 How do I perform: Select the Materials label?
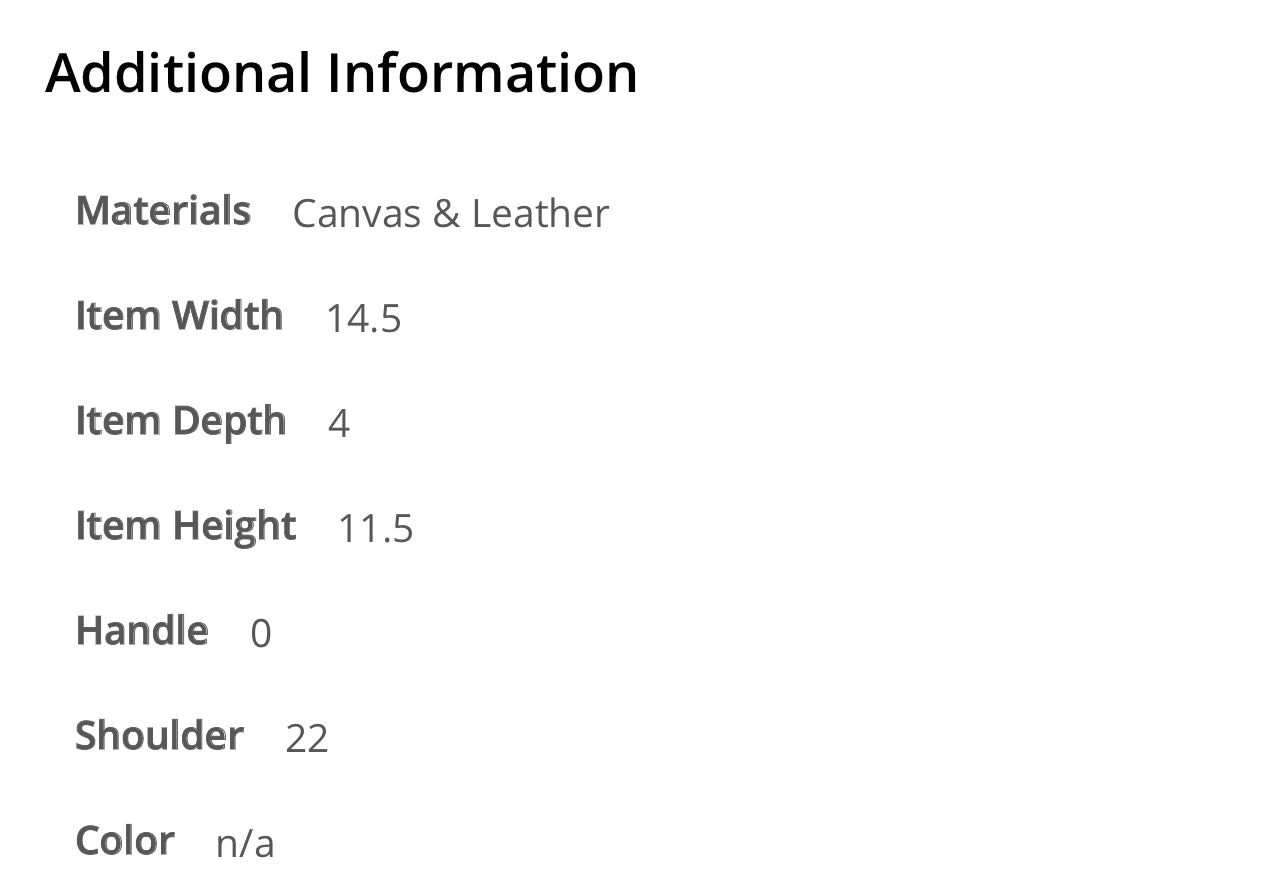pos(163,211)
